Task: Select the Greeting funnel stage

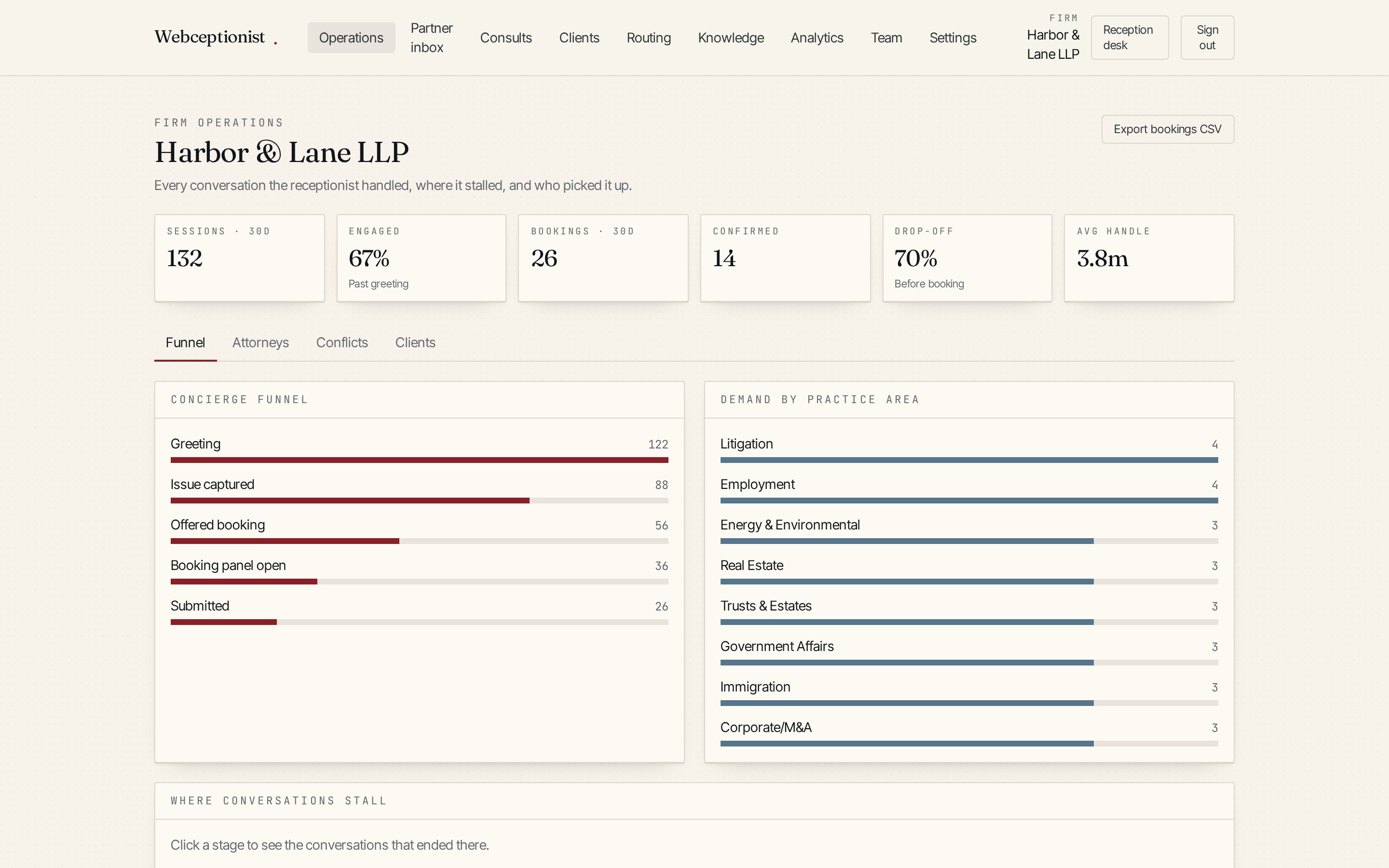Action: point(419,449)
